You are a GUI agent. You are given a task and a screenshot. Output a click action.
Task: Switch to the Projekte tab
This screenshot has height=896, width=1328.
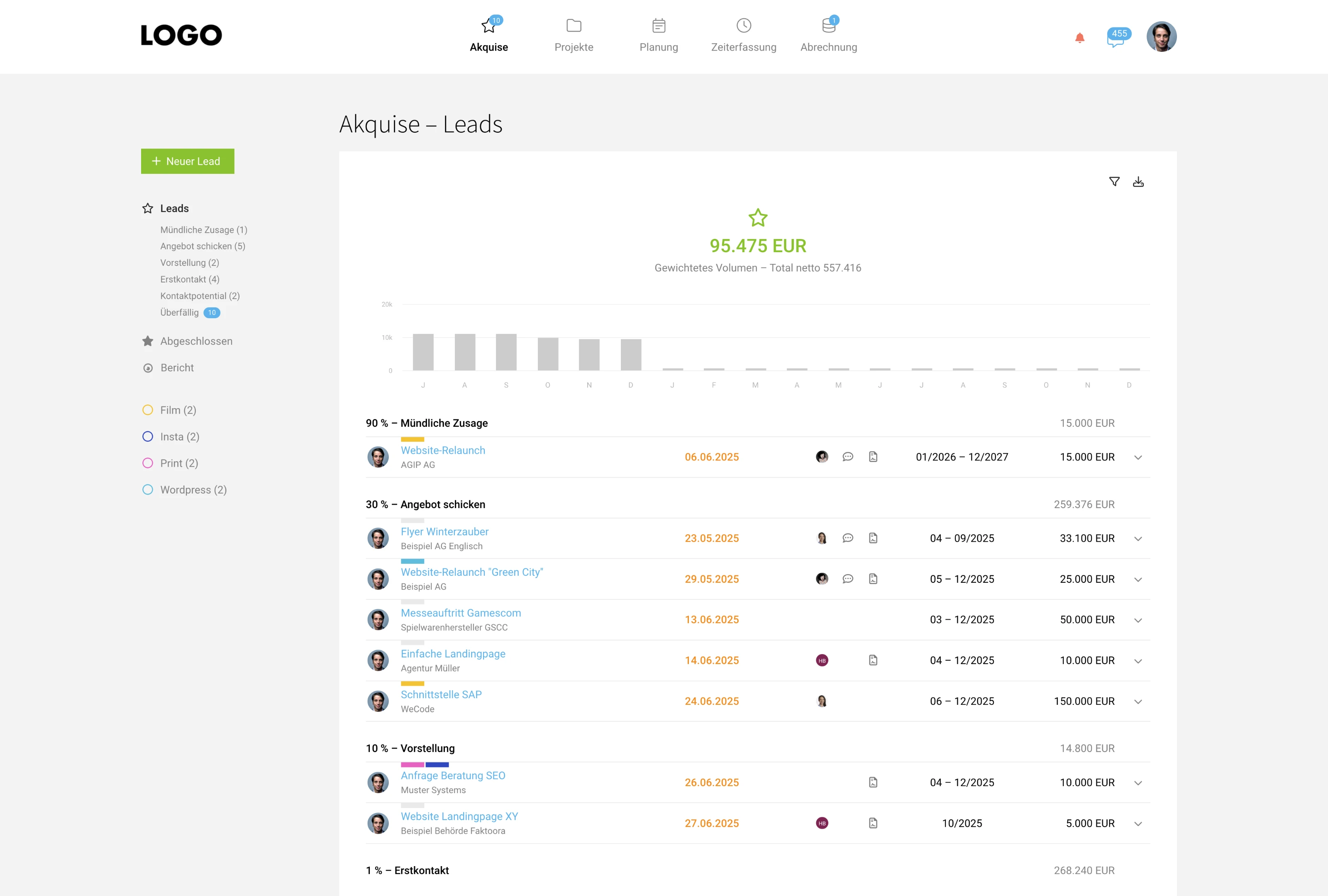click(573, 35)
